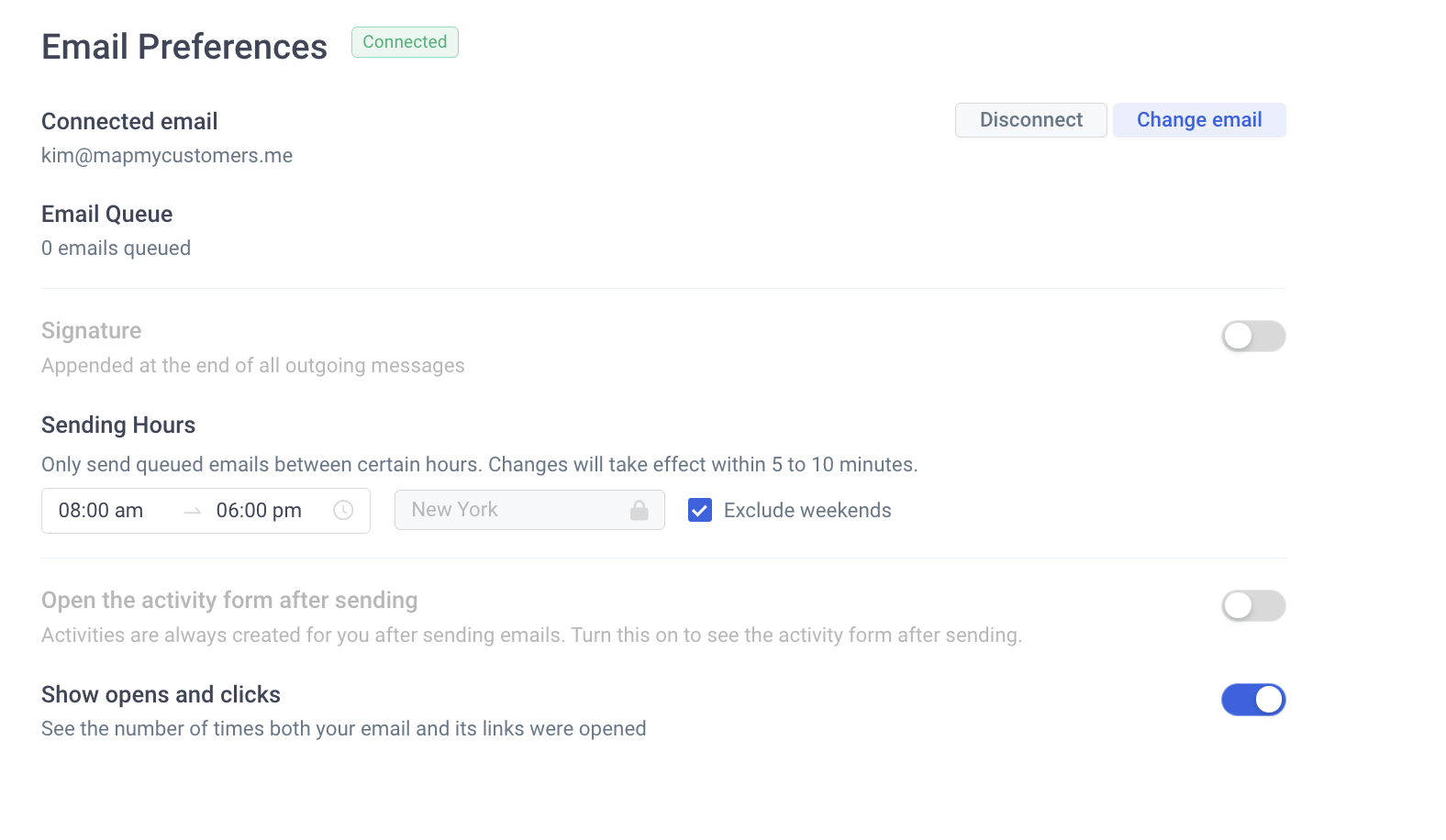Open the 06:00 pm end time picker
This screenshot has width=1446, height=840.
pos(259,511)
